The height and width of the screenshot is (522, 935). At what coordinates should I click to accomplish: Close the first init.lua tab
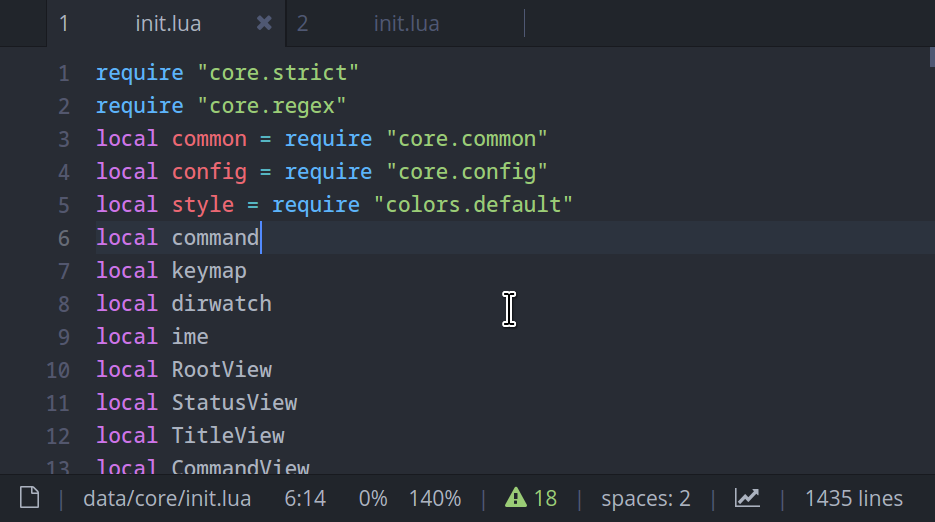[264, 23]
